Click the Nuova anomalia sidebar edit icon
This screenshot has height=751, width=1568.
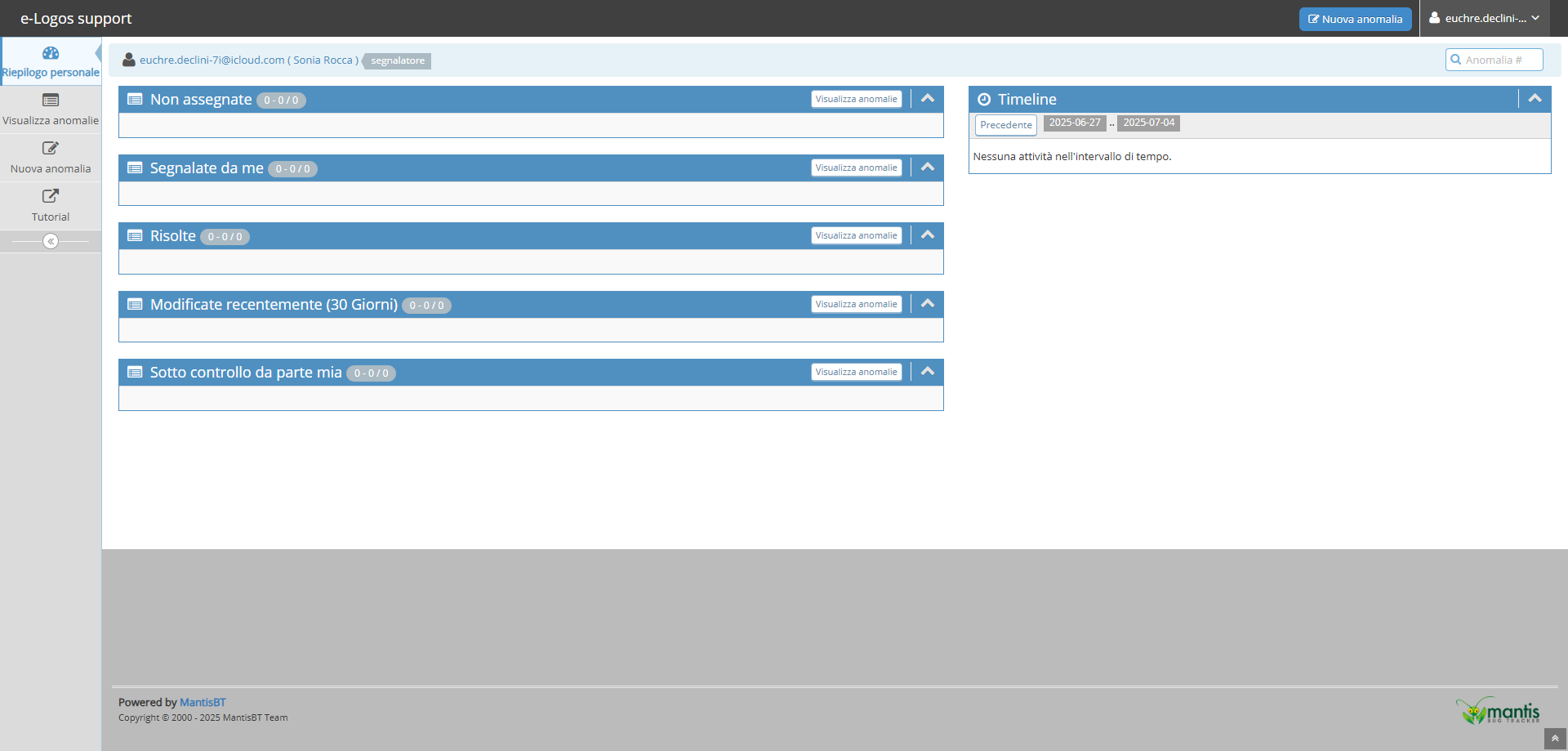(x=51, y=148)
